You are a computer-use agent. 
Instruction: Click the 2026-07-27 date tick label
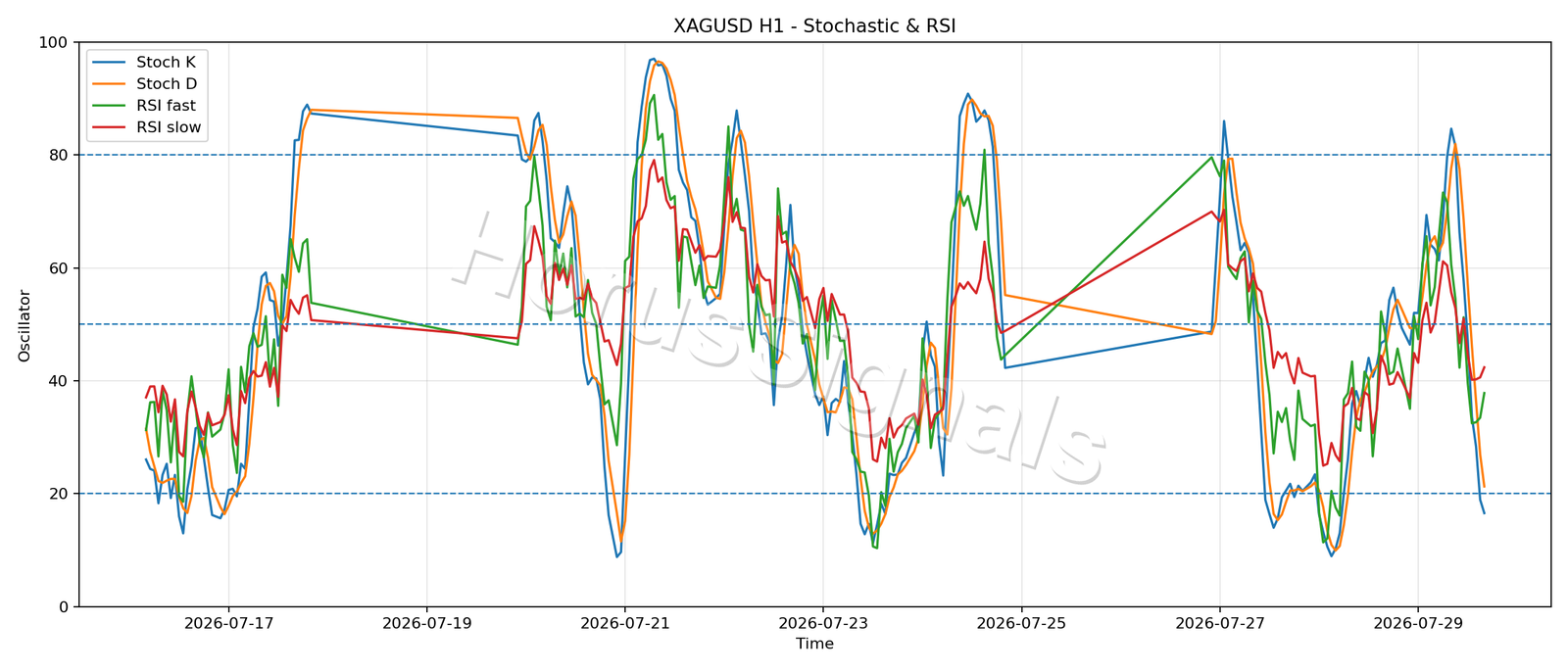(1220, 623)
